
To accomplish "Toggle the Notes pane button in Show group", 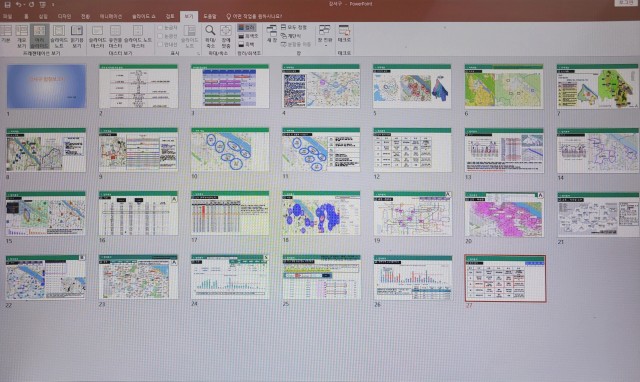I will pos(189,36).
